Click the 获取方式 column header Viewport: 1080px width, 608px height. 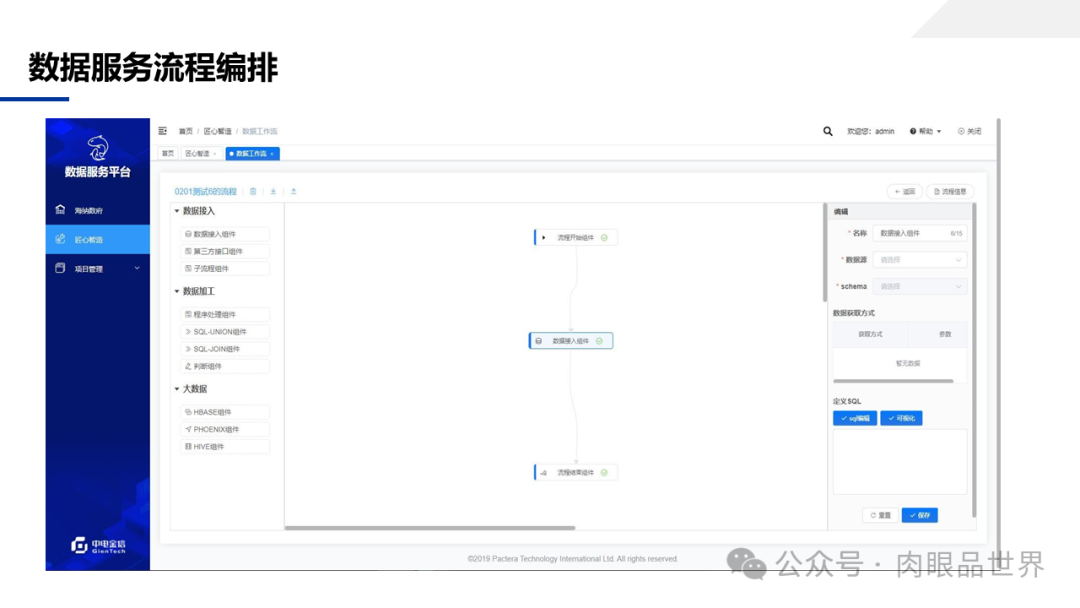click(870, 335)
